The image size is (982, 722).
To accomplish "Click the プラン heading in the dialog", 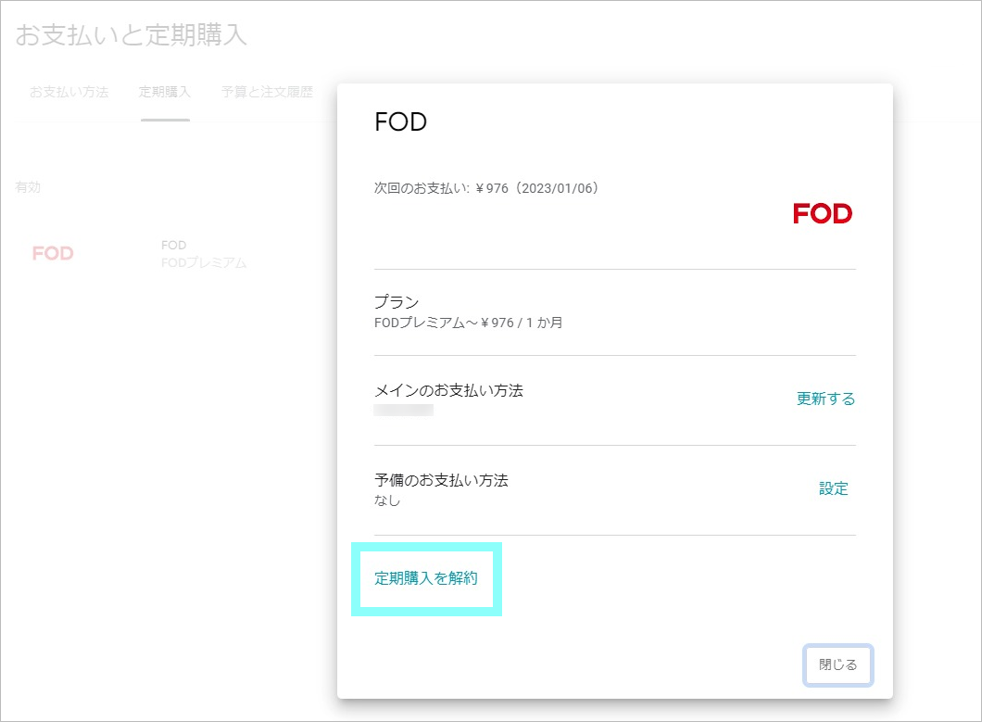I will coord(396,302).
